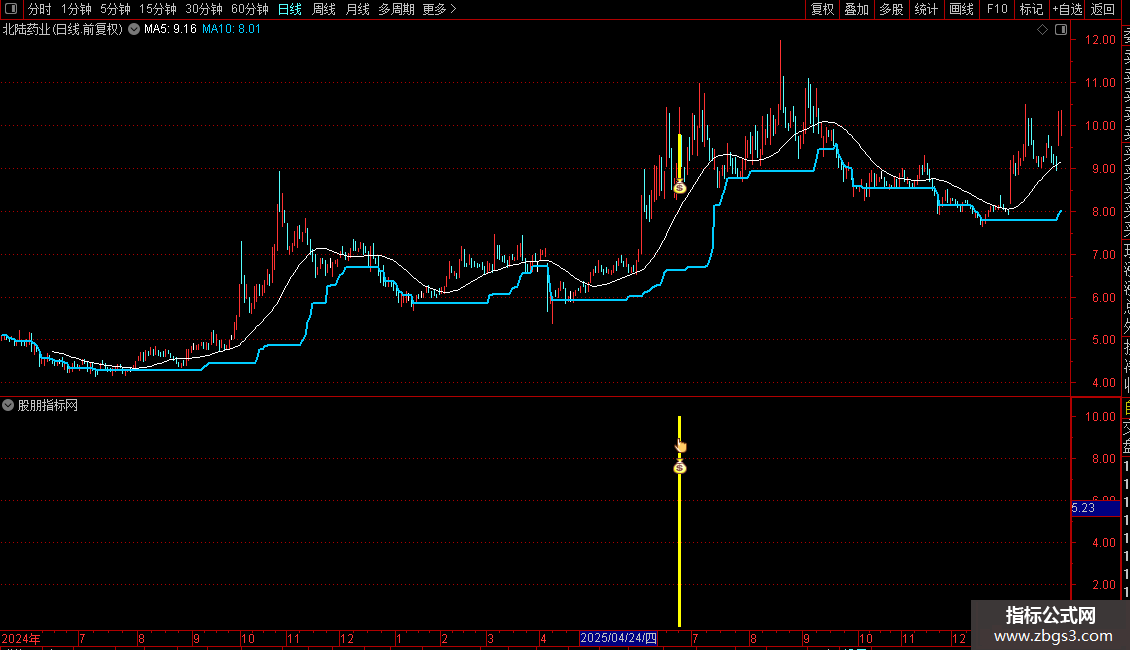Open dropdown arrow next to 股朋指标网 indicator
Screen dimensions: 1130x650
pos(8,406)
